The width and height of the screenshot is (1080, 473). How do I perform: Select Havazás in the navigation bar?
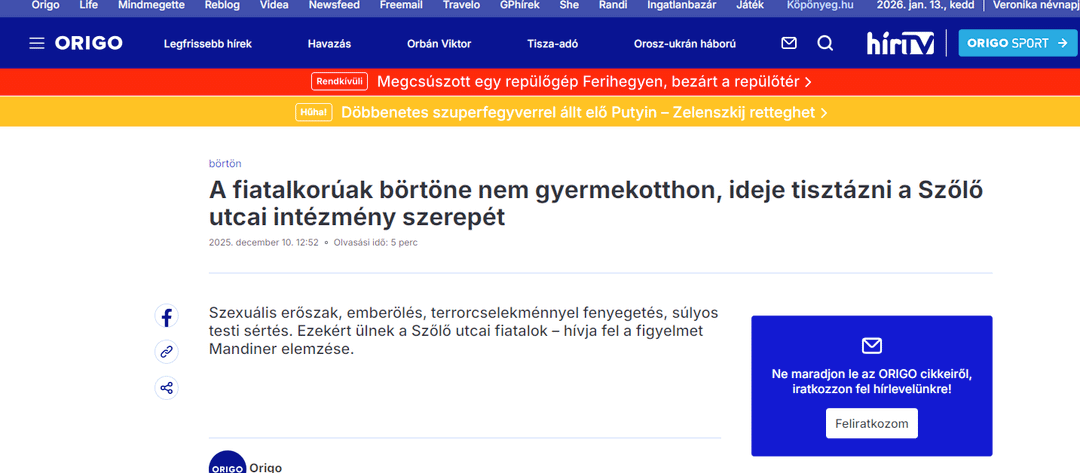click(x=329, y=44)
